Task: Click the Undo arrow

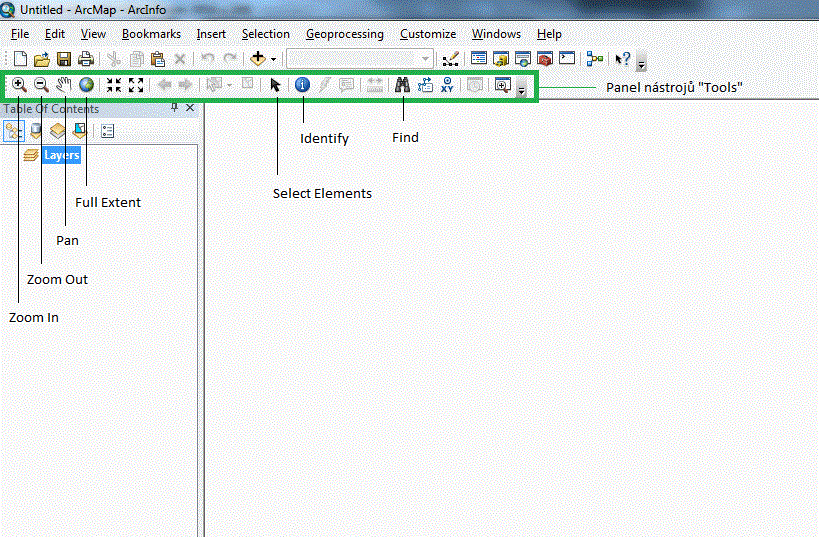Action: tap(208, 59)
